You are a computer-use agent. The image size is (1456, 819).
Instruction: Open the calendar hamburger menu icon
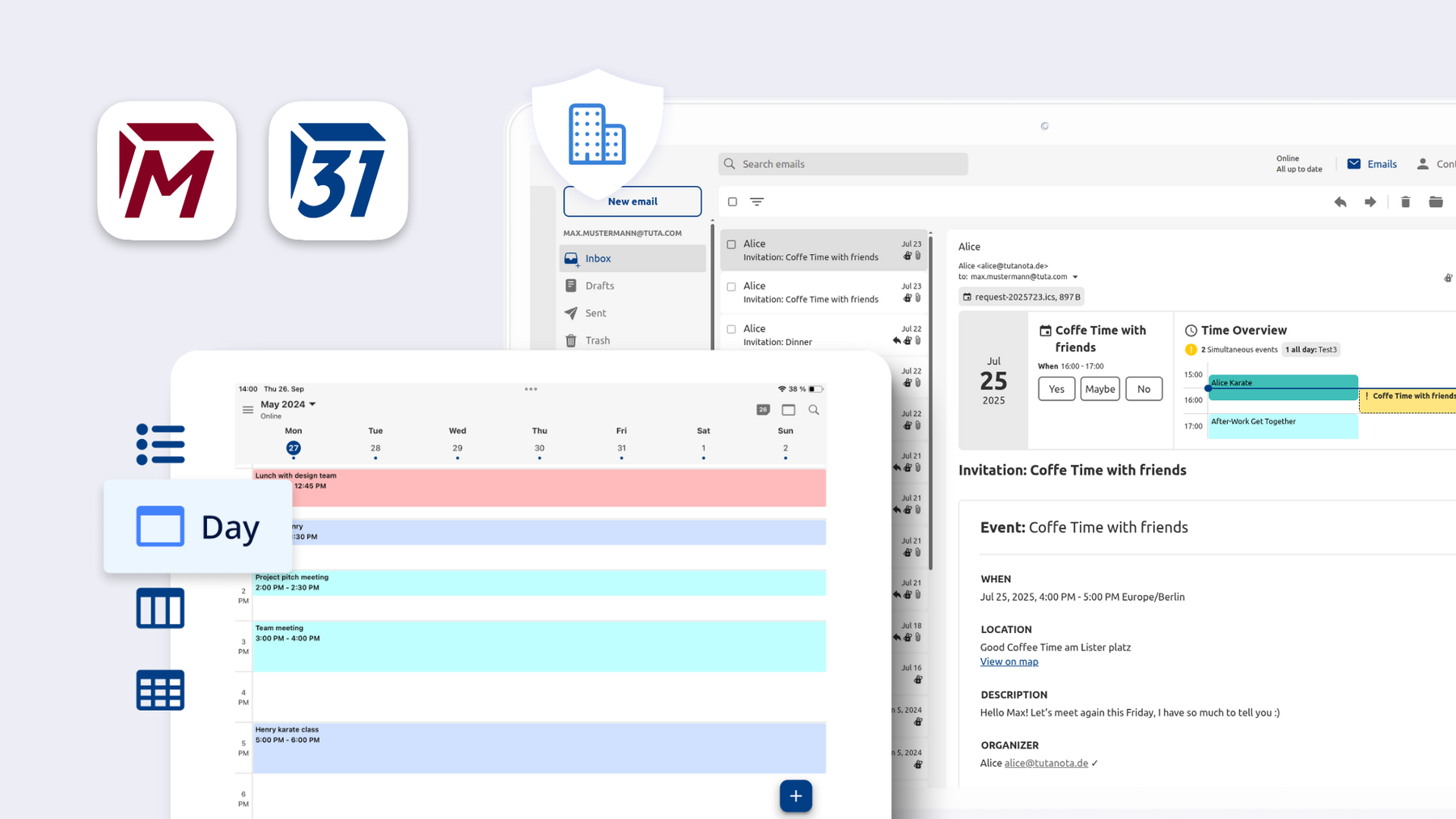[248, 410]
